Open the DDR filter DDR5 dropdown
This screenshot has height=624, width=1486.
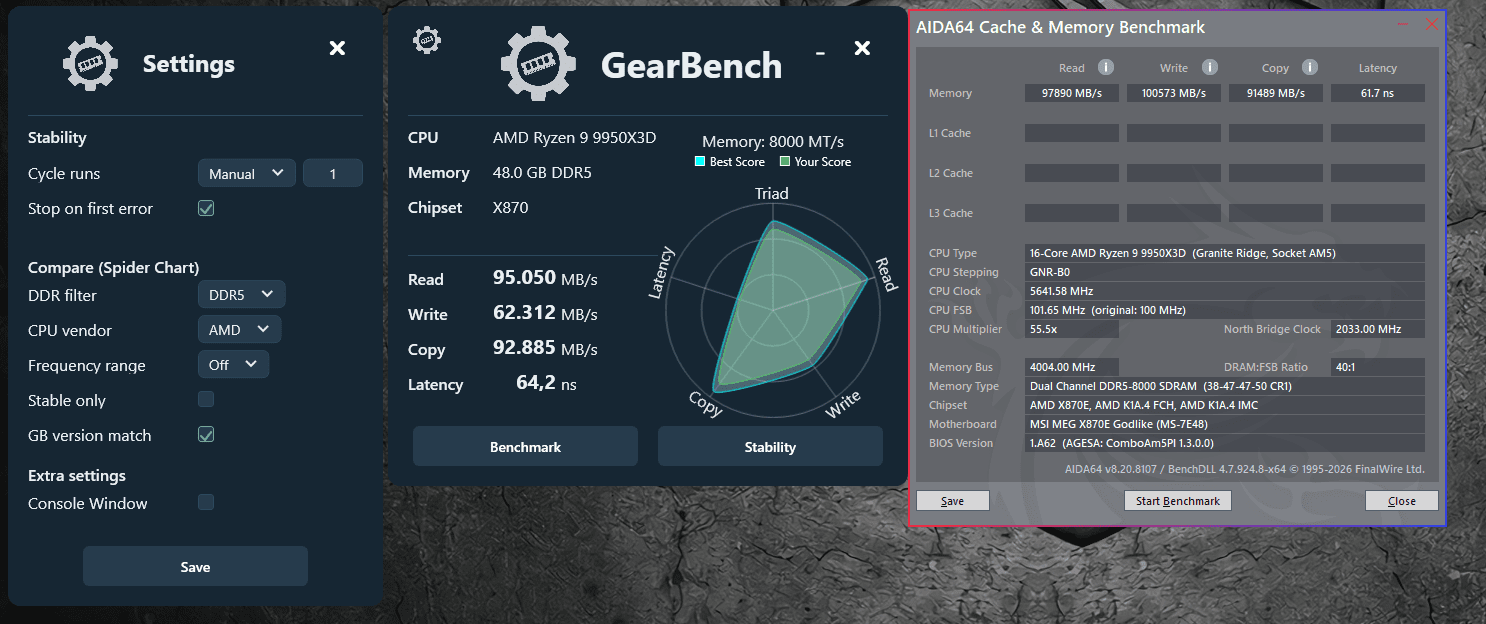[x=242, y=294]
